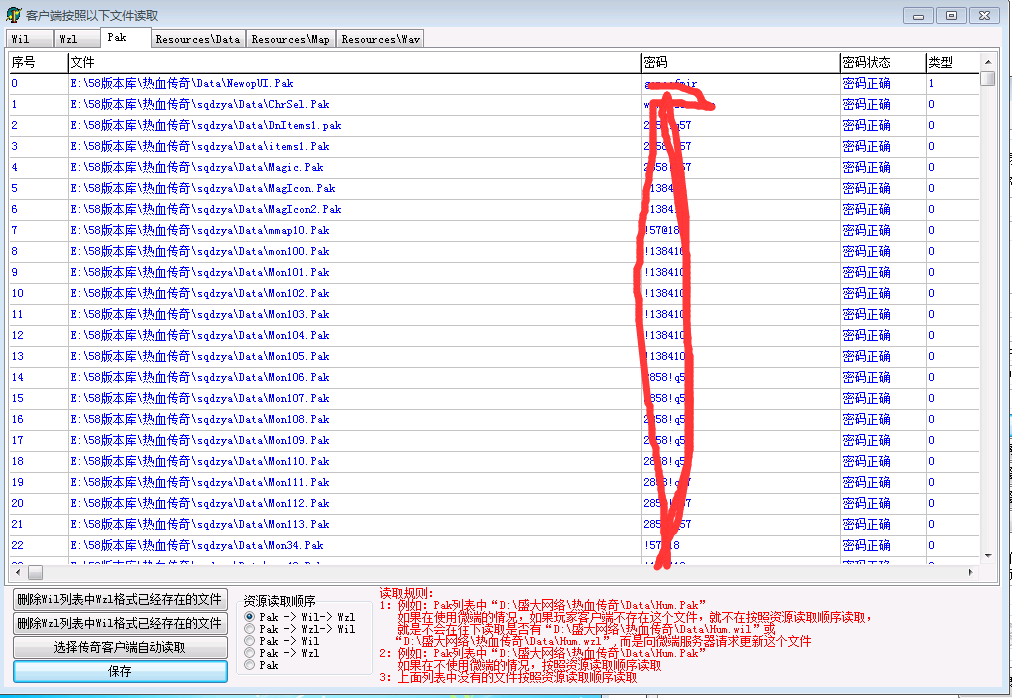Select row with Mon111.Pak file
The height and width of the screenshot is (698, 1012).
coord(494,482)
